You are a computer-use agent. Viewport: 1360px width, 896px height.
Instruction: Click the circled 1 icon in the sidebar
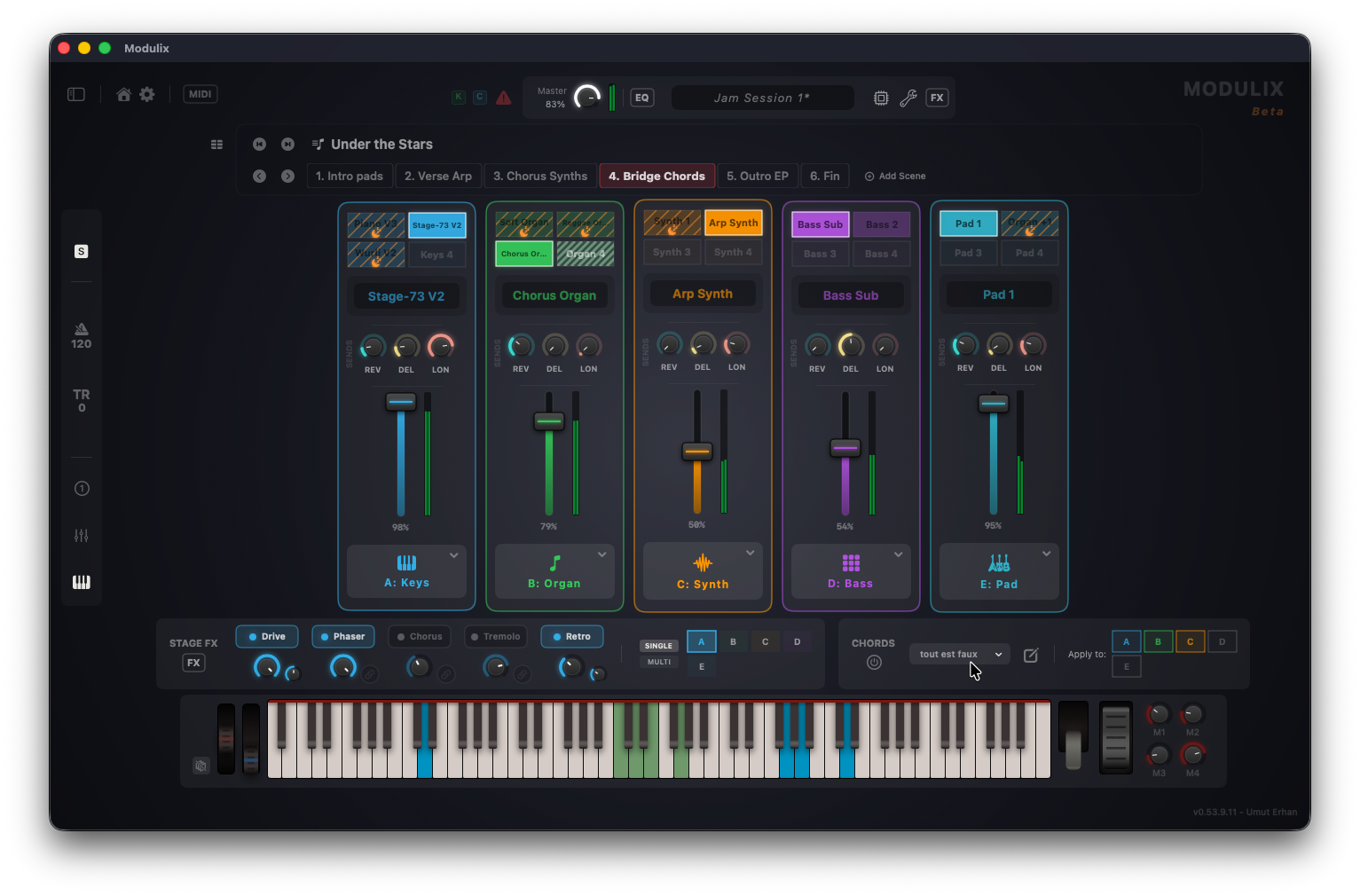[82, 488]
